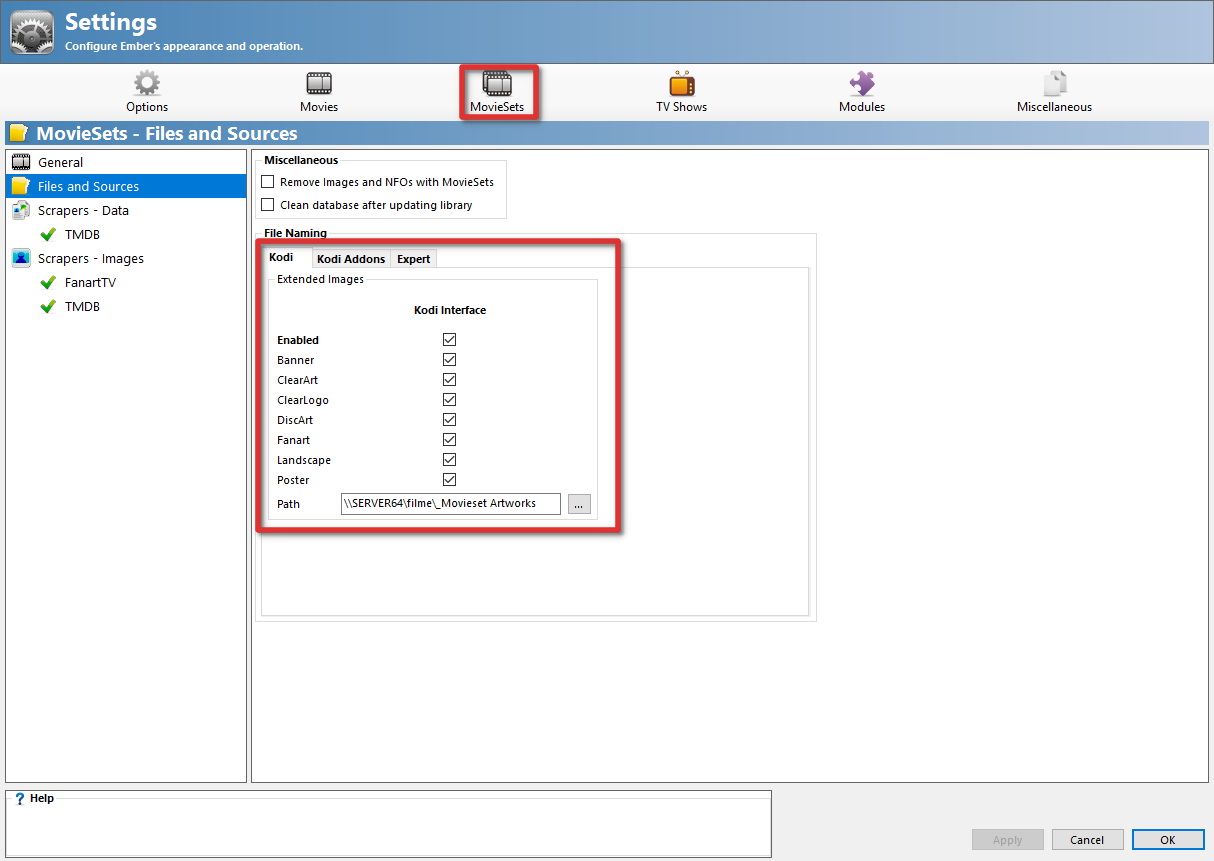Select General in the settings tree

[x=126, y=162]
